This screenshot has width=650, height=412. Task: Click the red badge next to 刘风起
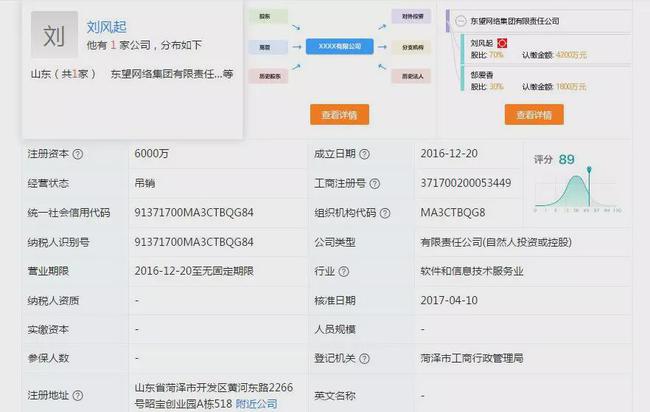[502, 43]
